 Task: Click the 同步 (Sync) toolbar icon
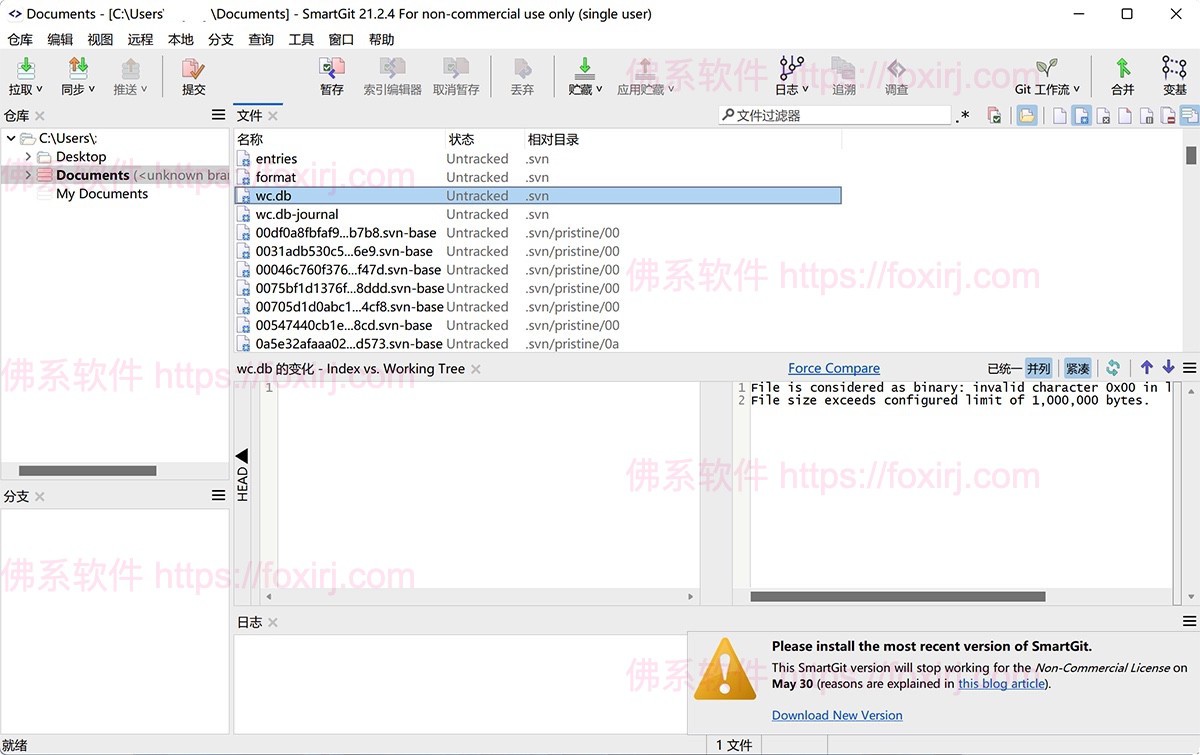[78, 69]
